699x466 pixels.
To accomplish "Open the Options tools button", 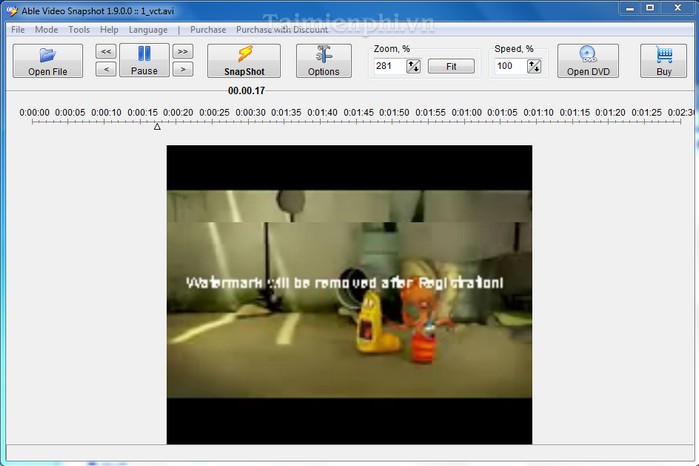I will coord(324,61).
